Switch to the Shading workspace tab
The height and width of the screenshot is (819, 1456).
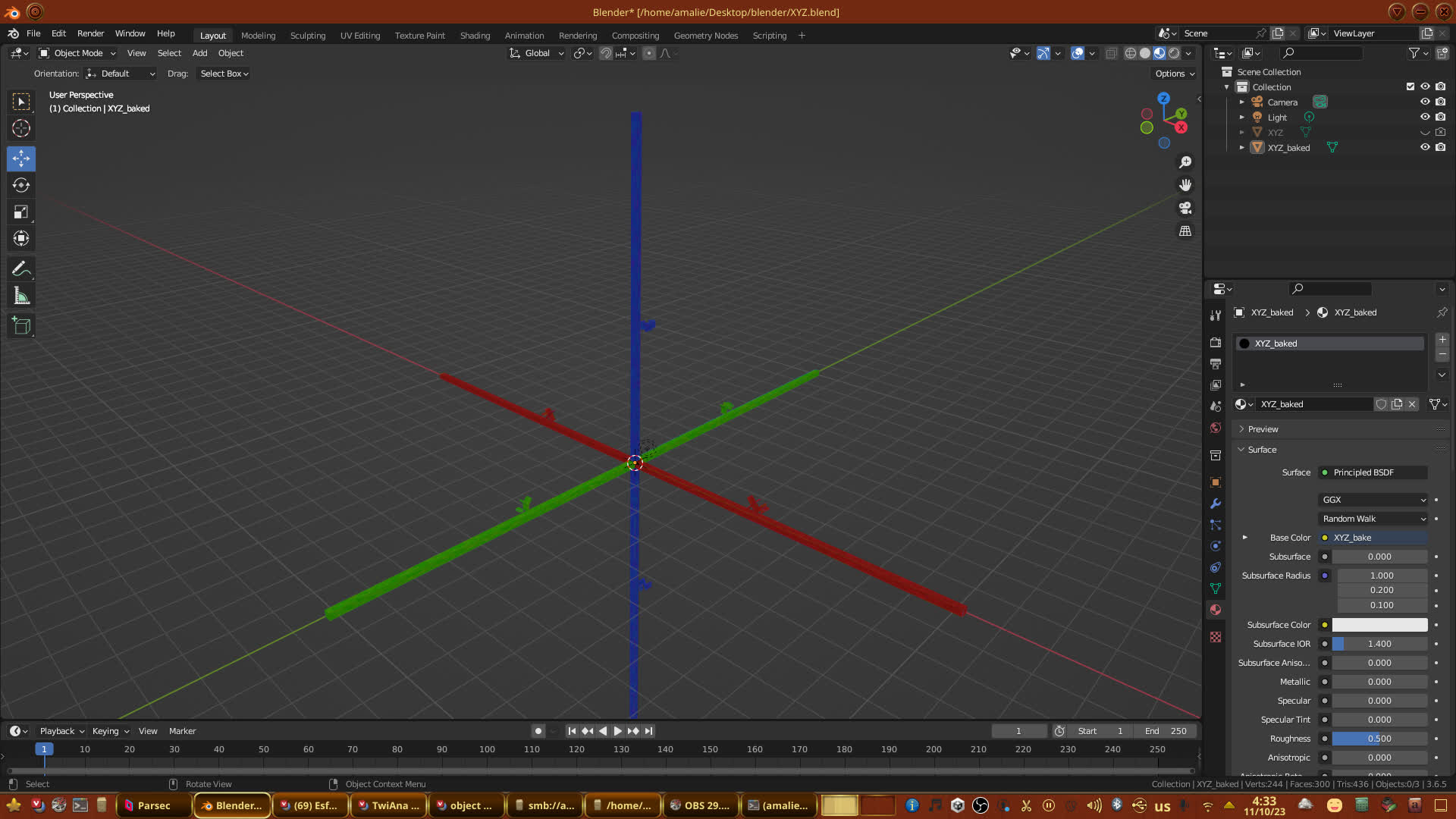pyautogui.click(x=475, y=36)
